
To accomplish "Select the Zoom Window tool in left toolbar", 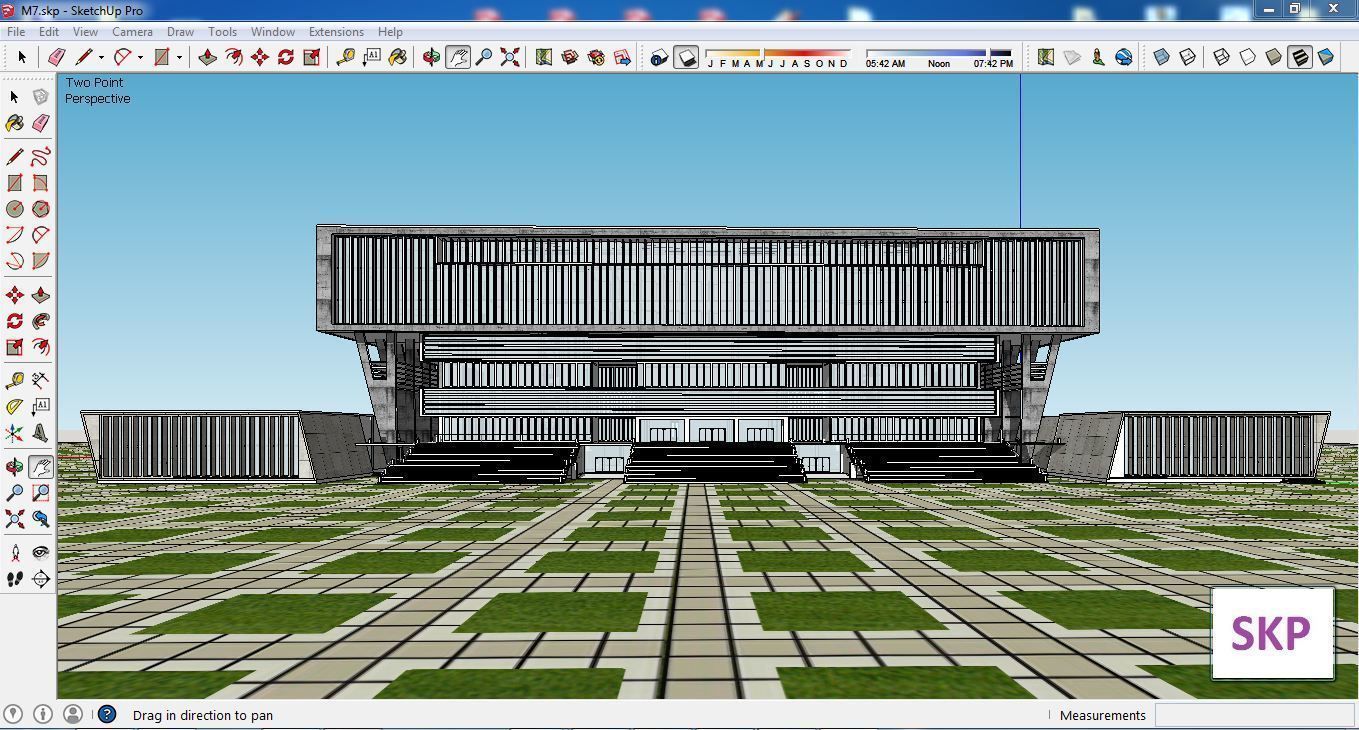I will pyautogui.click(x=41, y=493).
